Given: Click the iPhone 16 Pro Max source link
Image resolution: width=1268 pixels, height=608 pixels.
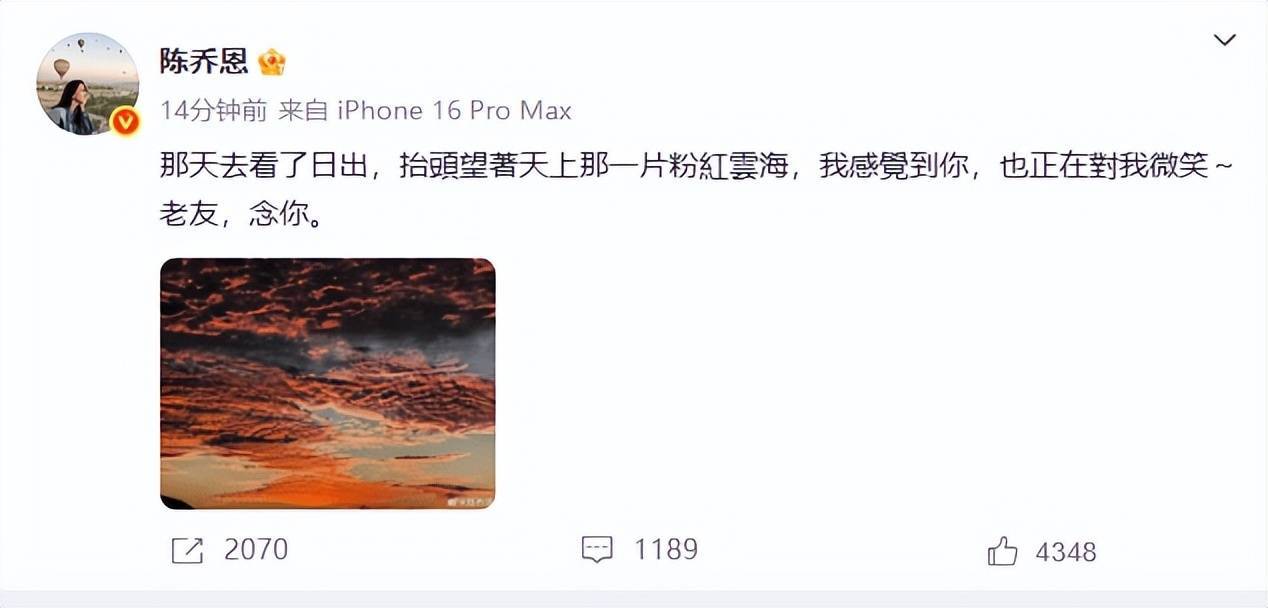Looking at the screenshot, I should tap(453, 110).
